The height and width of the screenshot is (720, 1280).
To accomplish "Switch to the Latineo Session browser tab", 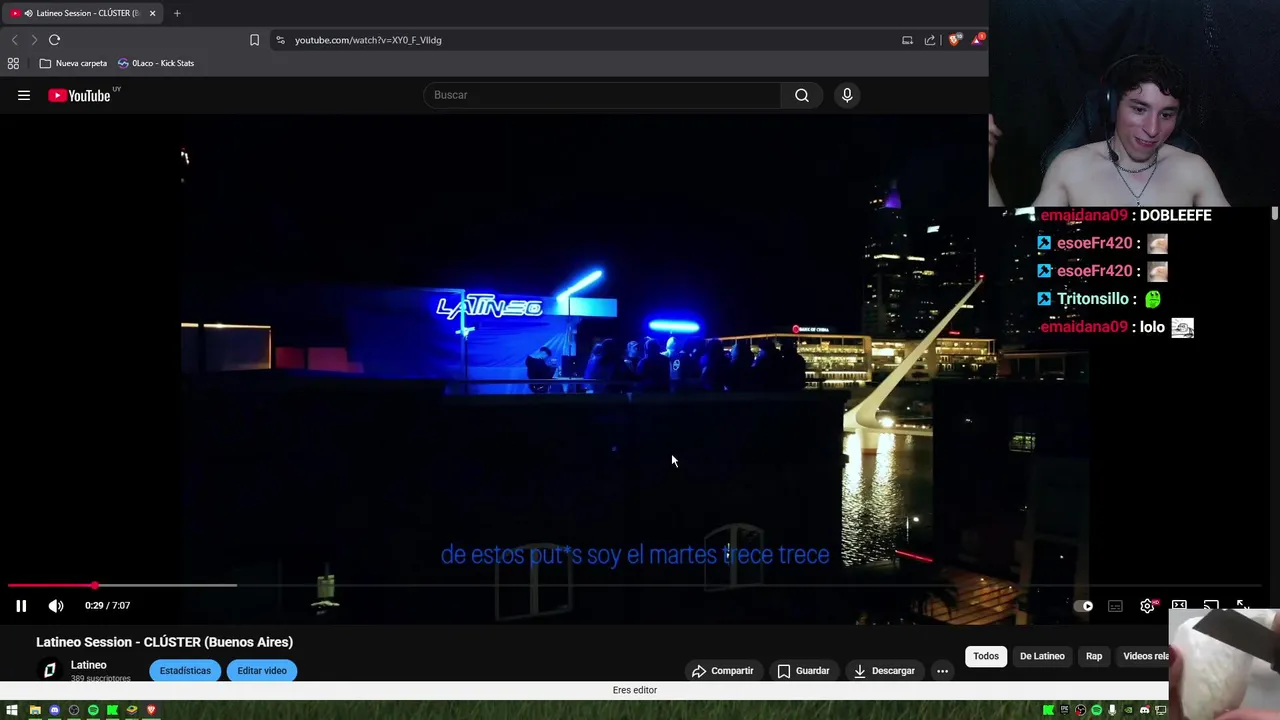I will [80, 13].
